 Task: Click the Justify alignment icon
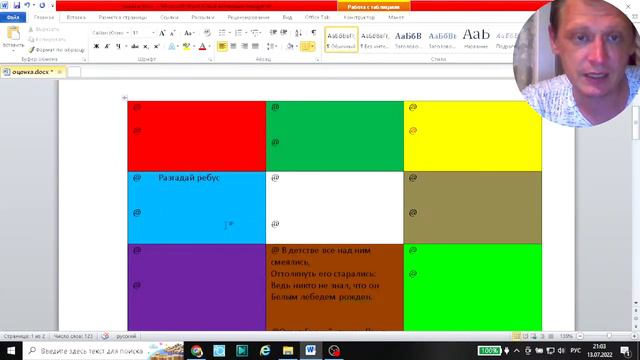255,47
